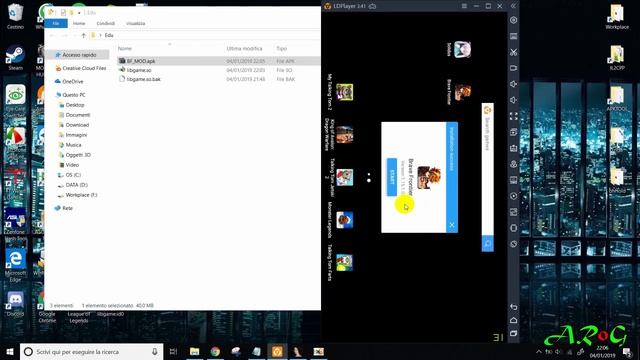Click the blue magnifier search button in LDPlayer

tap(487, 244)
